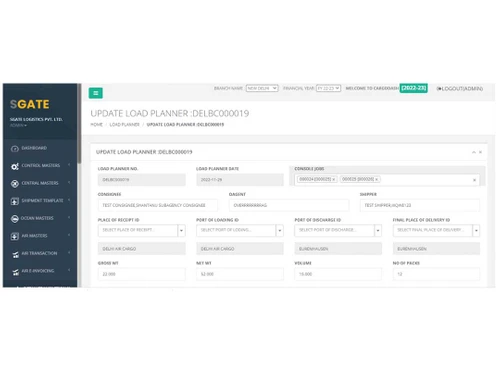
Task: Open Admin user dropdown under company name
Action: (x=18, y=125)
